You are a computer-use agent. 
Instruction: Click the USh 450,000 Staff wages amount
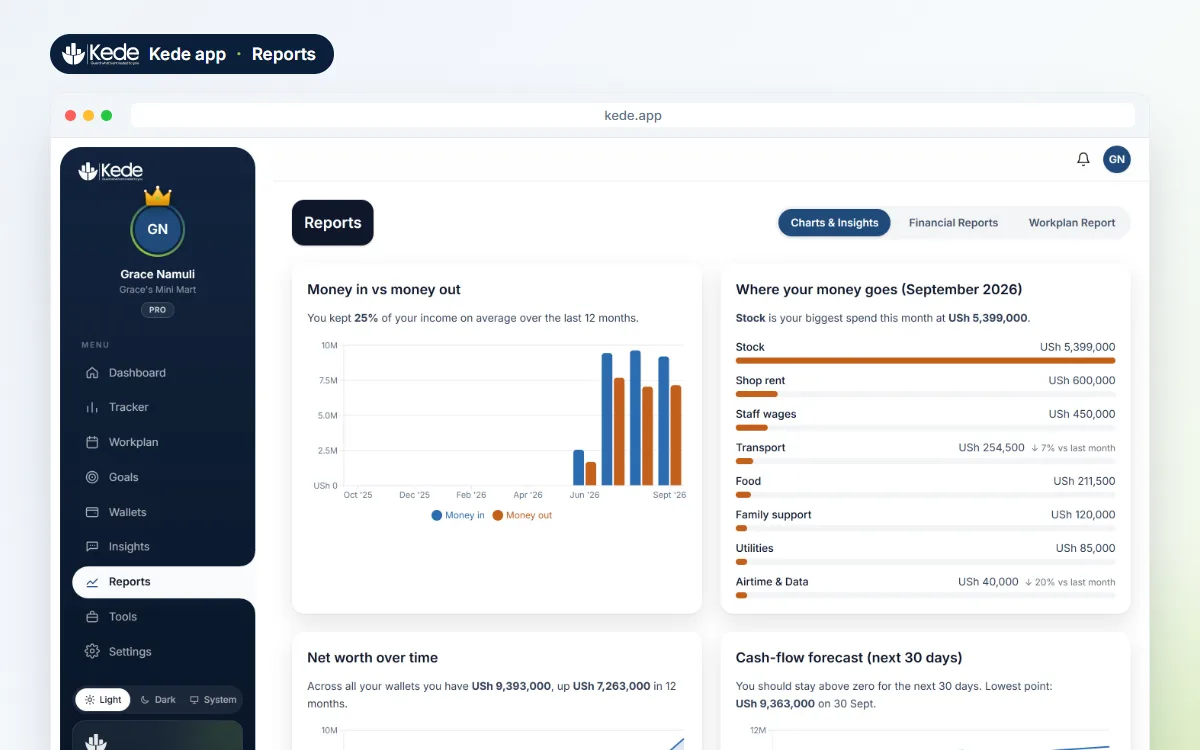(x=1082, y=414)
